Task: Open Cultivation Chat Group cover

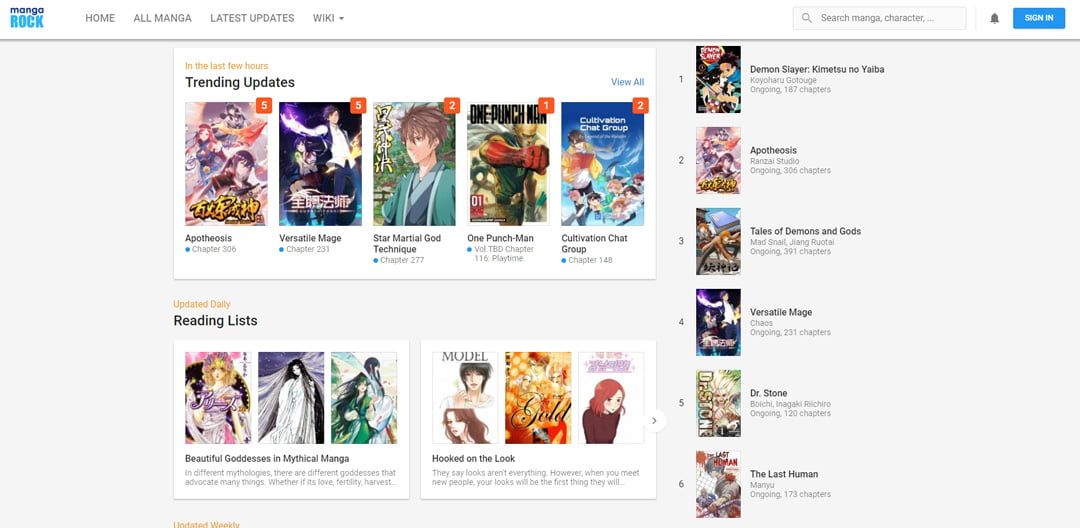Action: [x=602, y=164]
